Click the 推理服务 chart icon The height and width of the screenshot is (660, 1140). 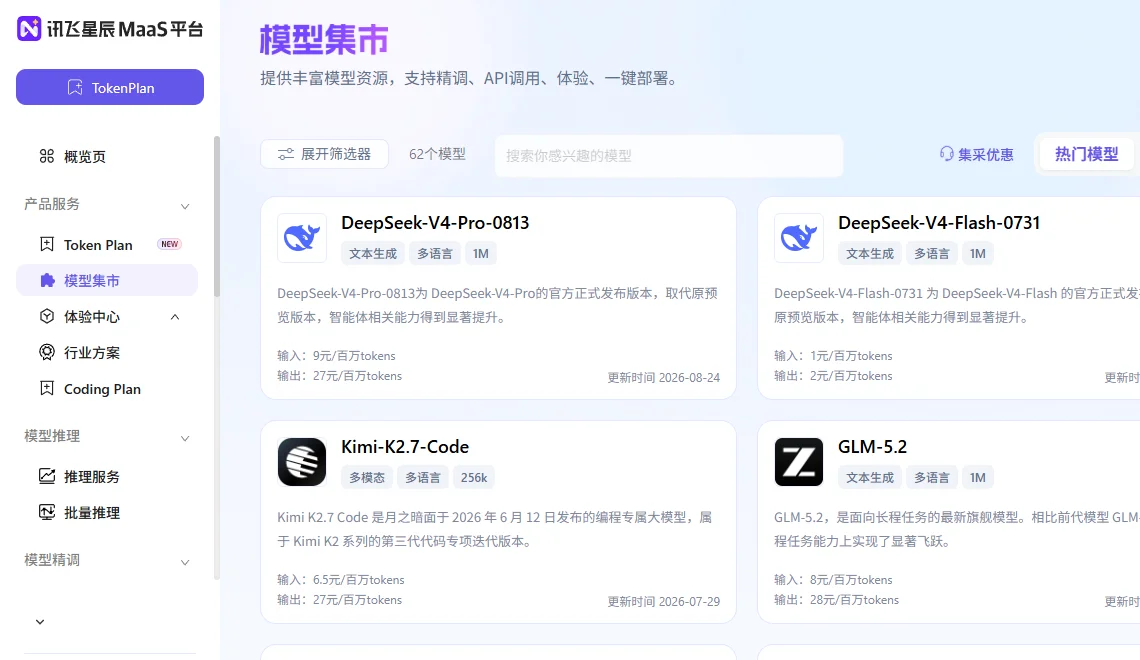47,476
